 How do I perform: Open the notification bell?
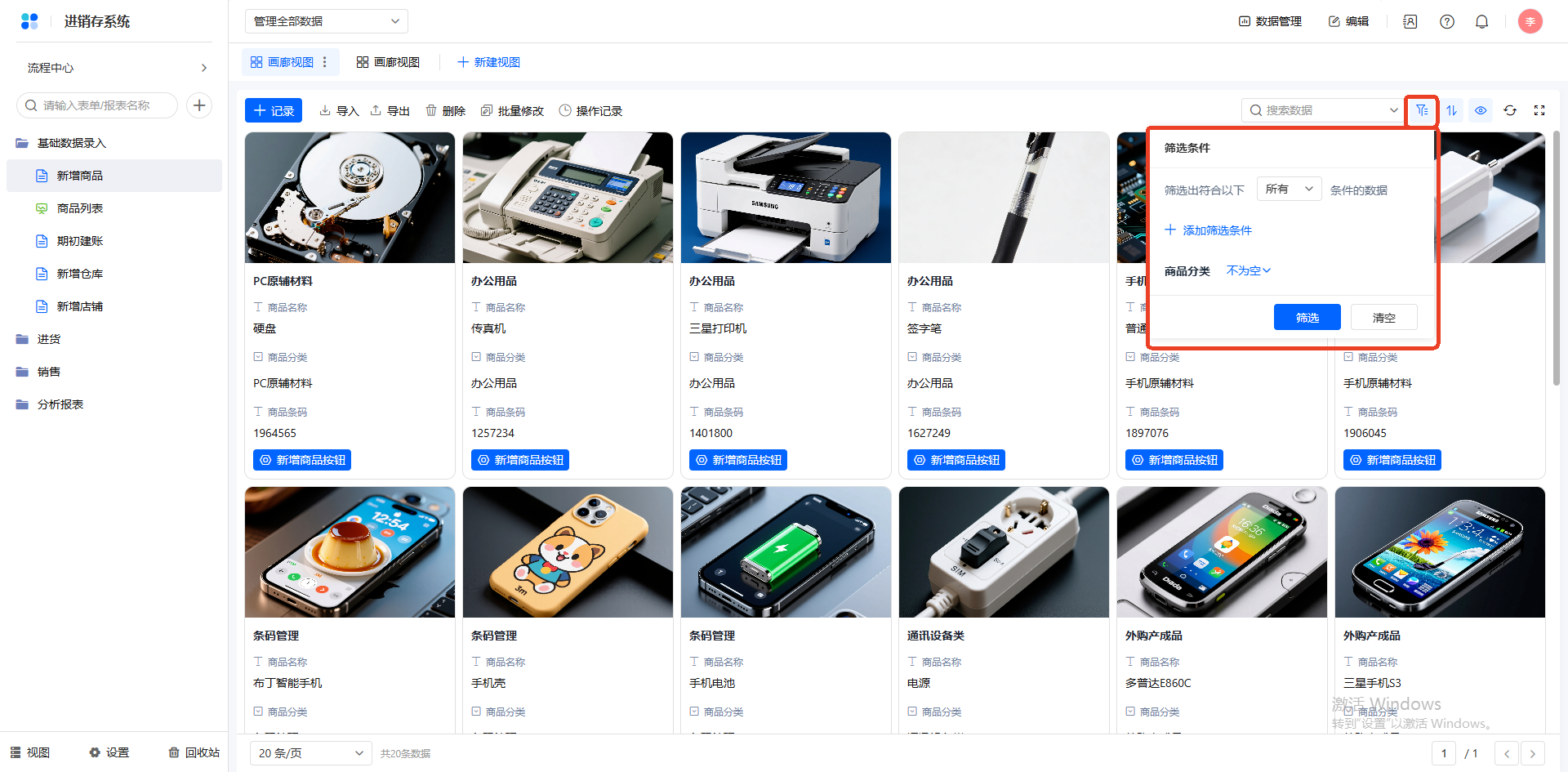1481,22
